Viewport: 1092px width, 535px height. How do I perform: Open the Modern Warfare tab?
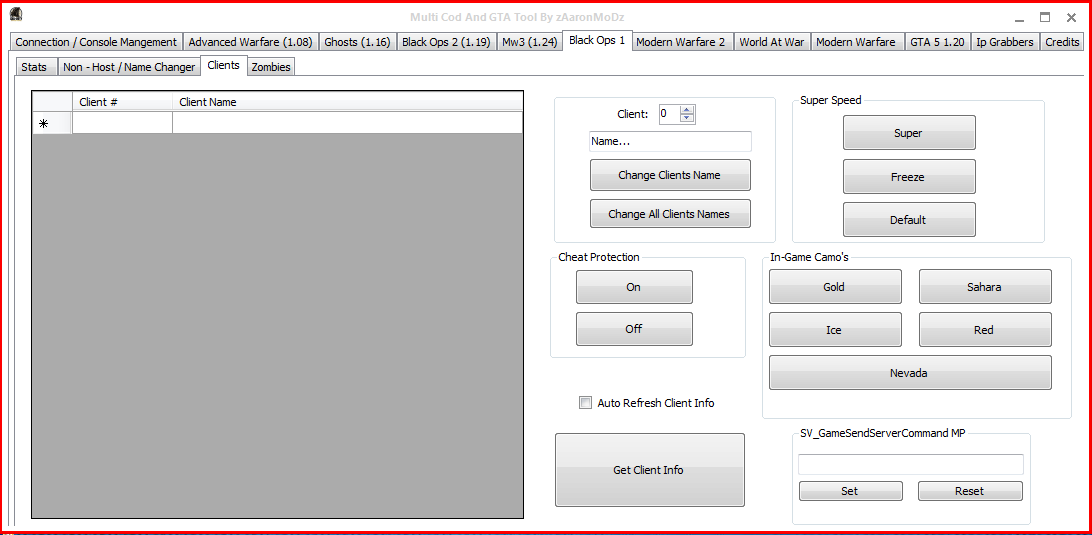[x=856, y=42]
